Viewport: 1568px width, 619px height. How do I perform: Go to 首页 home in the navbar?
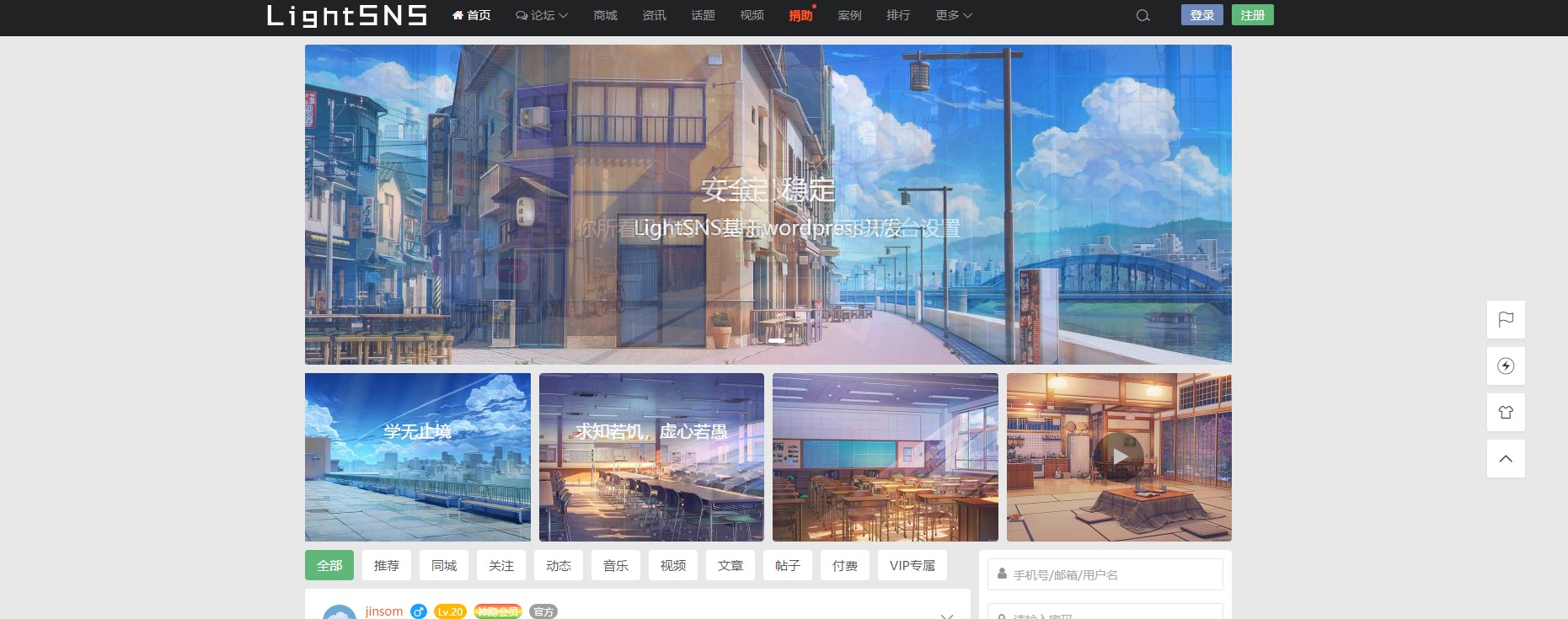(472, 15)
